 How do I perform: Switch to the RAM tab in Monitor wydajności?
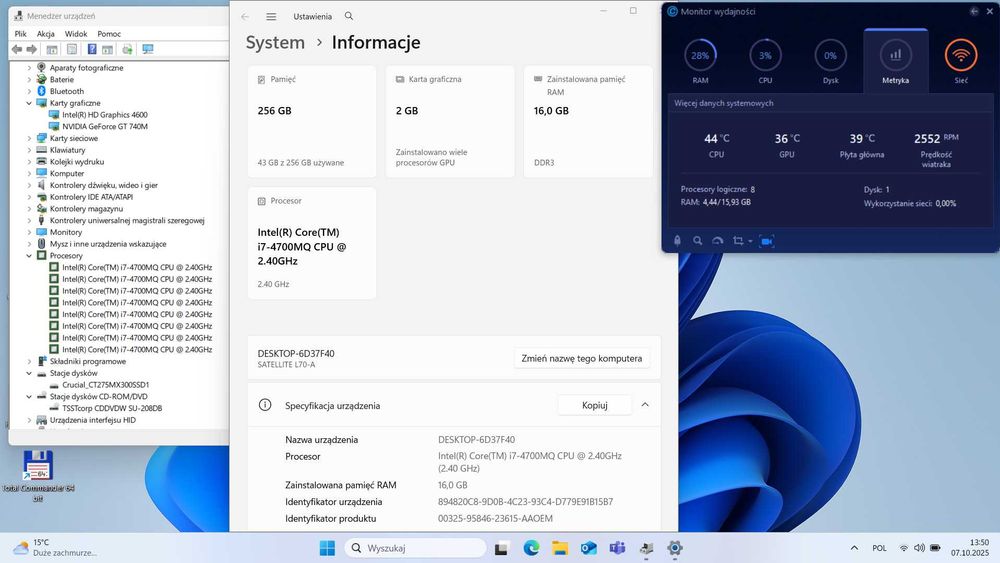click(700, 61)
